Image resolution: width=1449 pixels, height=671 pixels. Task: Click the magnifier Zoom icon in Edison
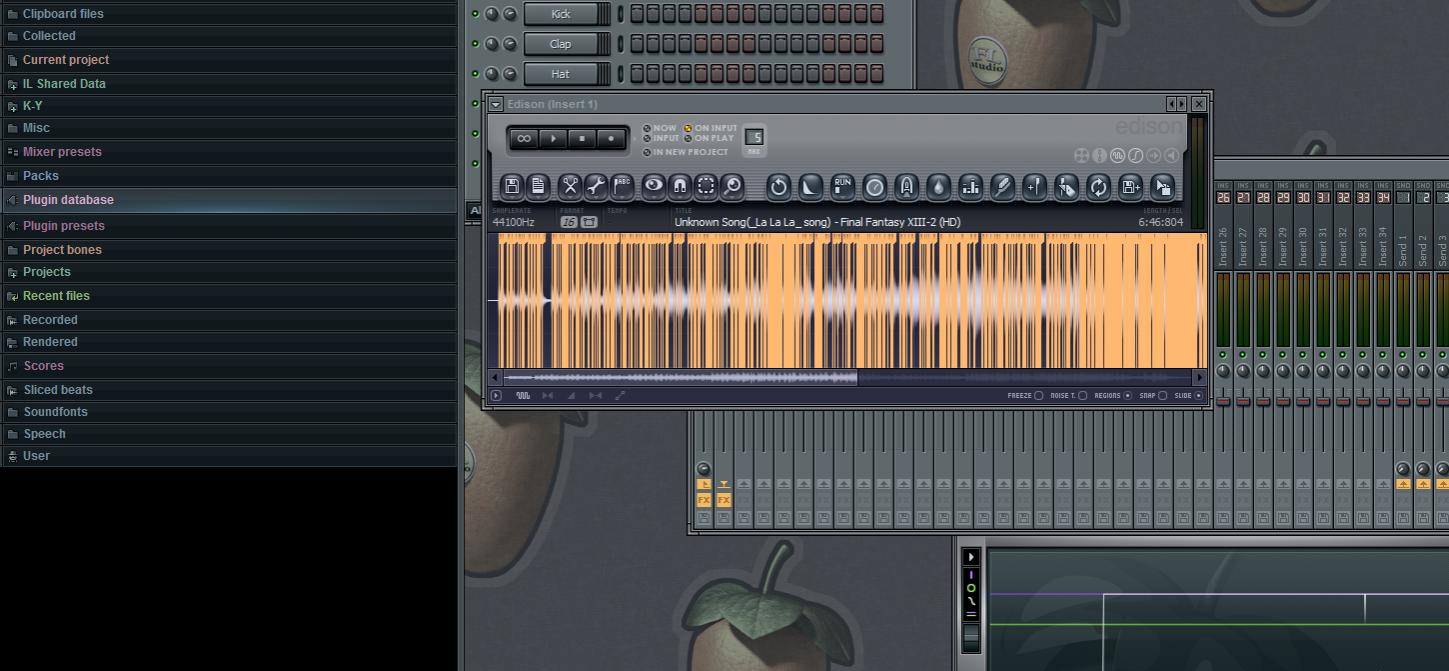point(732,186)
